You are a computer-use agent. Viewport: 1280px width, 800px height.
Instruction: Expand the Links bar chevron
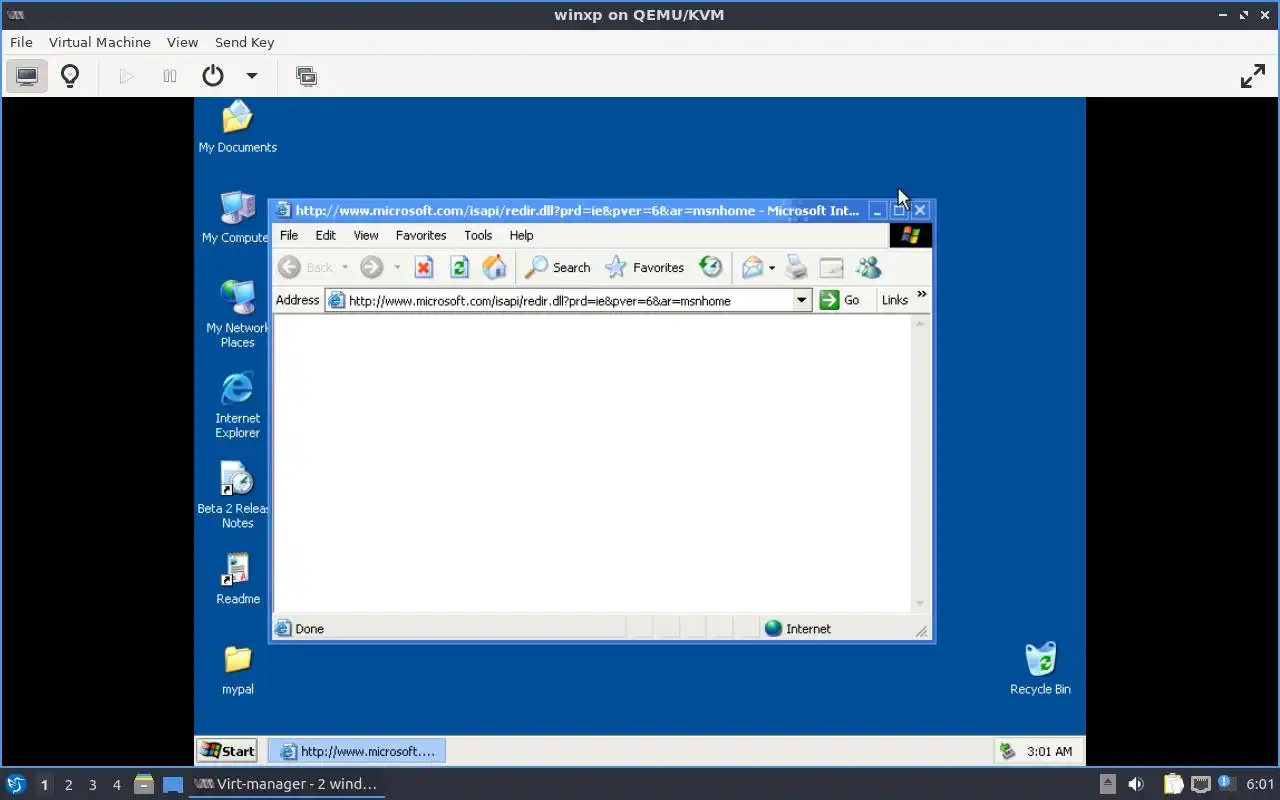coord(922,295)
